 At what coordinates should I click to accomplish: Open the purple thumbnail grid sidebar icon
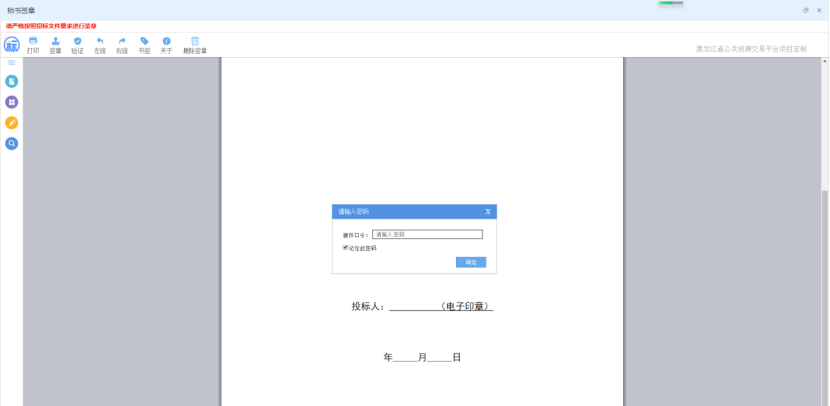12,102
